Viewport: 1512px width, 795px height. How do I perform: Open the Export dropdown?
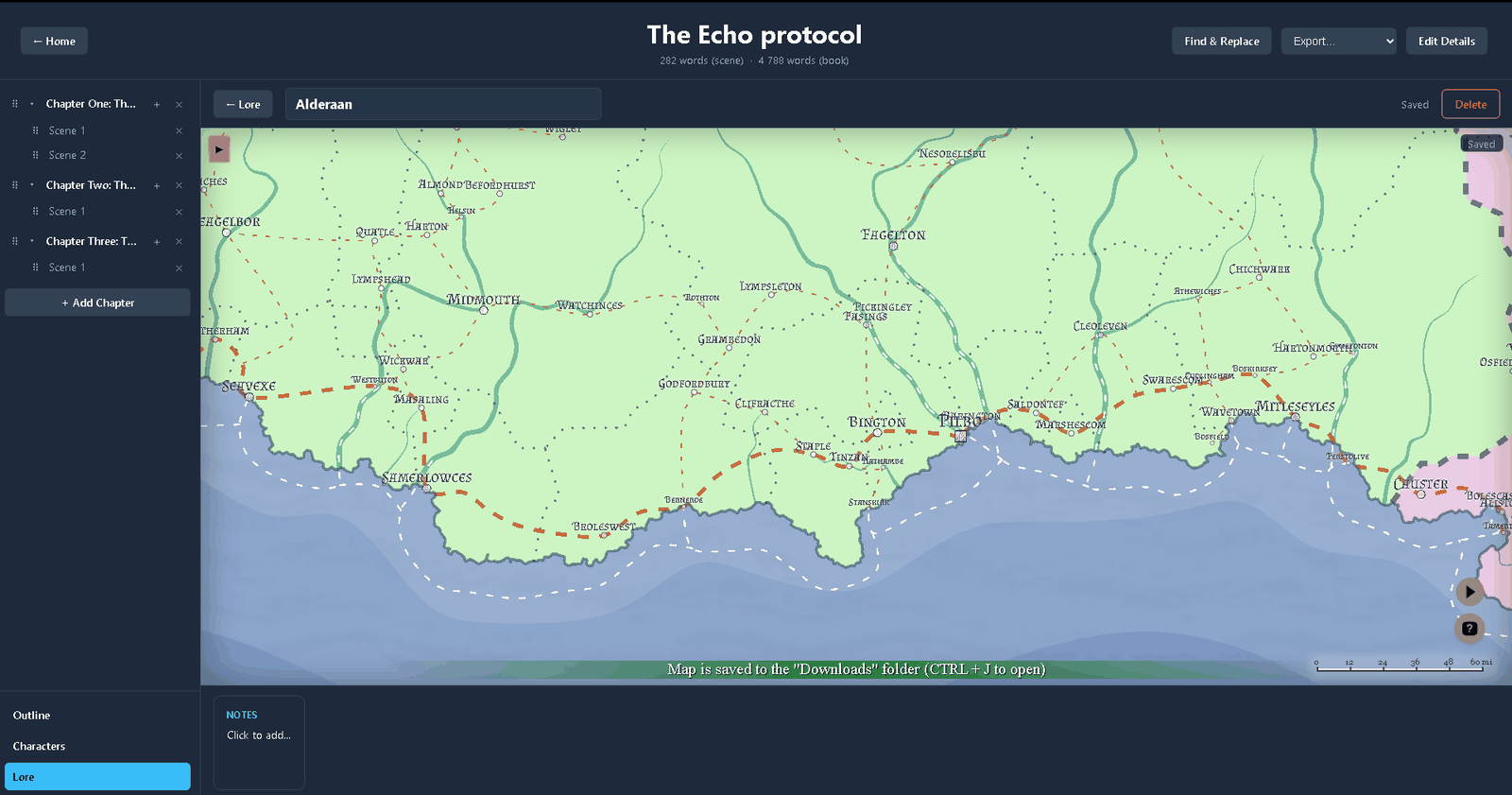click(x=1338, y=41)
